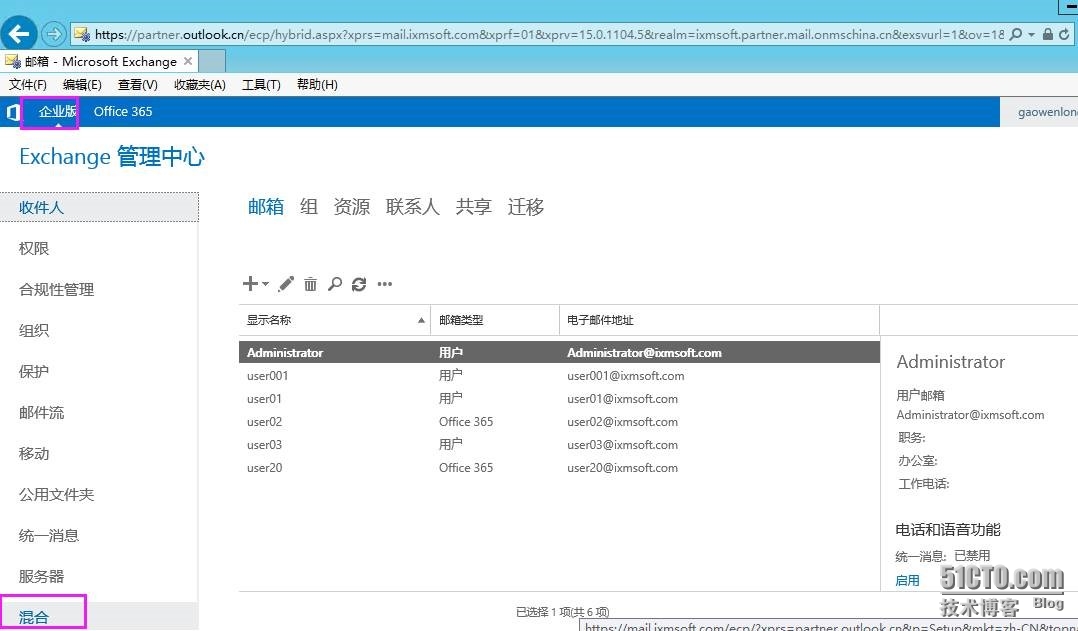This screenshot has height=631, width=1078.
Task: Open 统一消息 in the left navigation
Action: click(49, 535)
